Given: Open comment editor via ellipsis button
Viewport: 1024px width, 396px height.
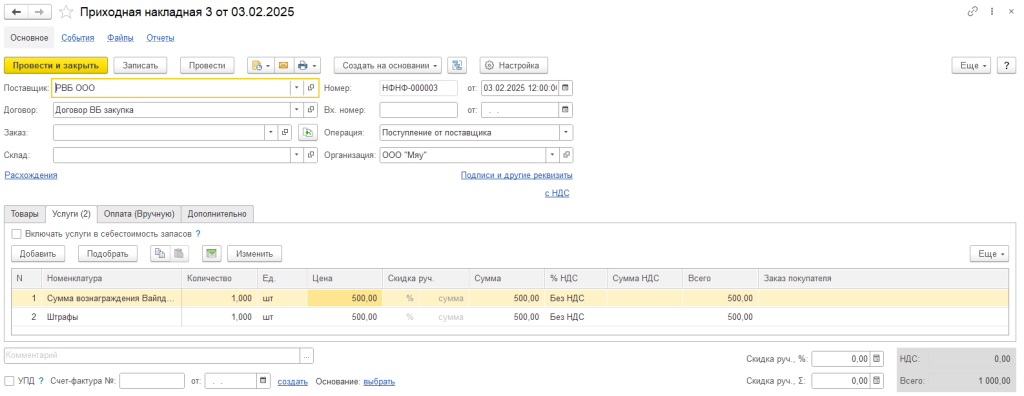Looking at the screenshot, I should (x=307, y=355).
